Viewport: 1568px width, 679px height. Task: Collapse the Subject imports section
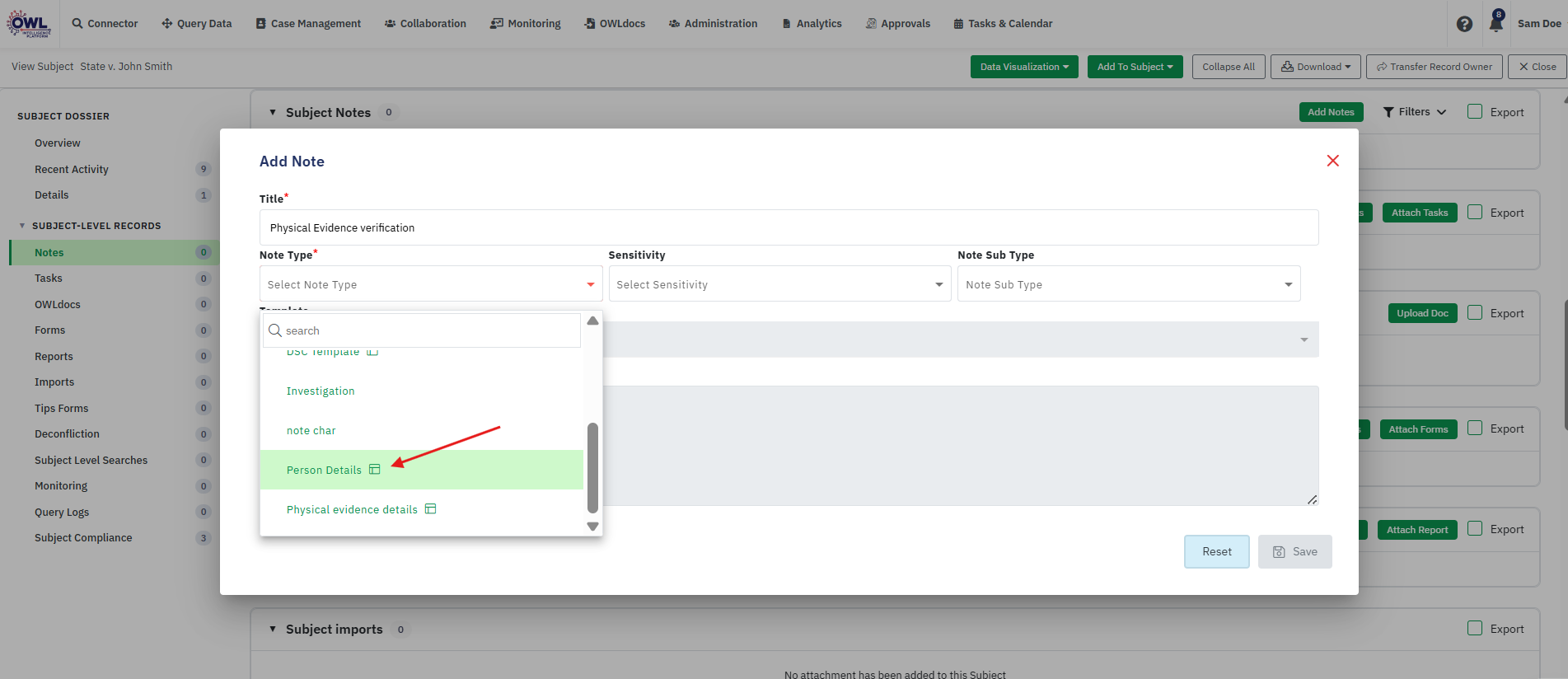click(x=273, y=629)
